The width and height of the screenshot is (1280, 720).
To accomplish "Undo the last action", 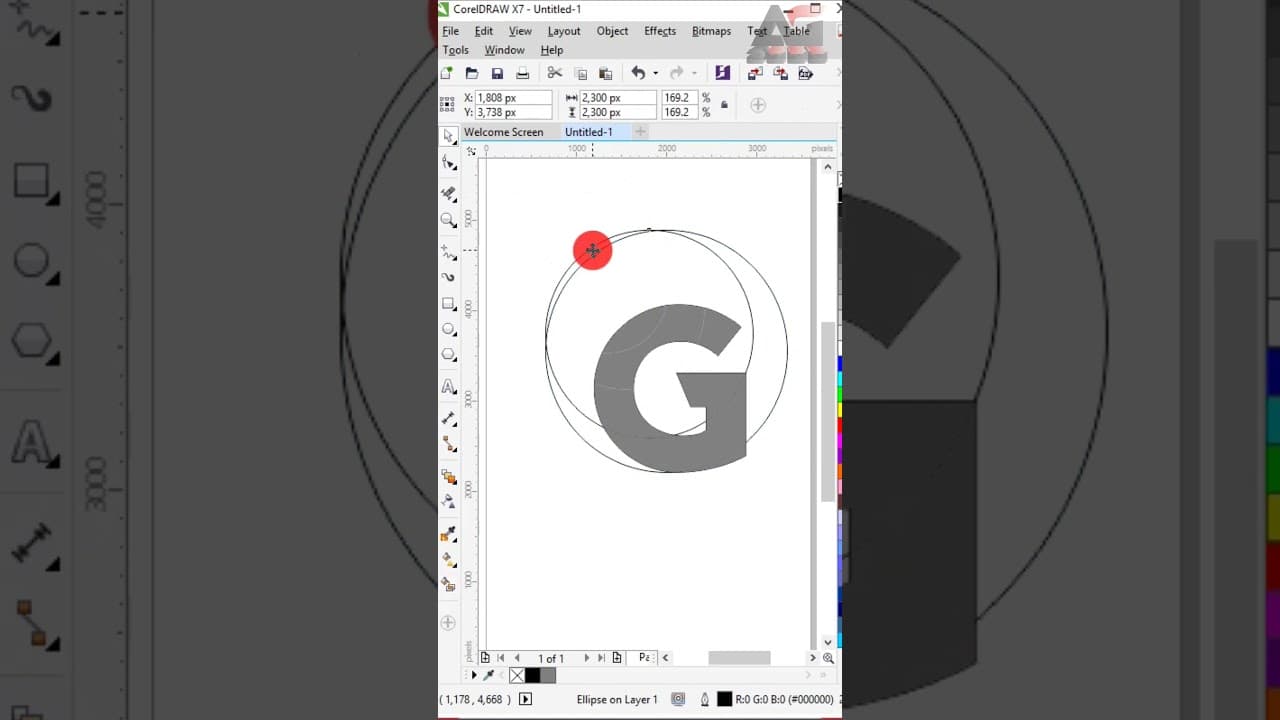I will coord(638,73).
